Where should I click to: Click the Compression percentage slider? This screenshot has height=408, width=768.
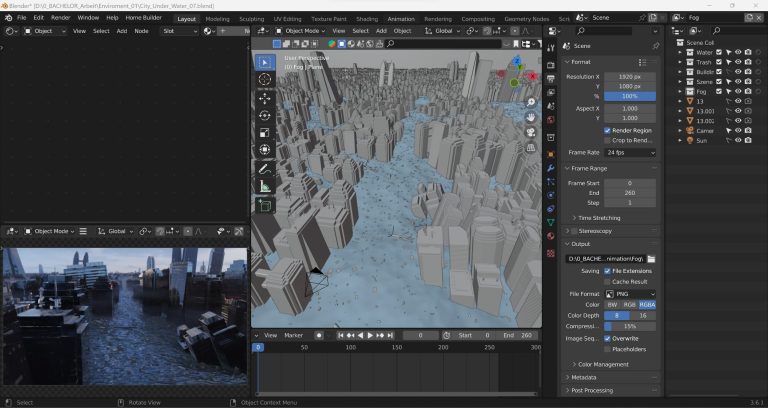pyautogui.click(x=630, y=326)
